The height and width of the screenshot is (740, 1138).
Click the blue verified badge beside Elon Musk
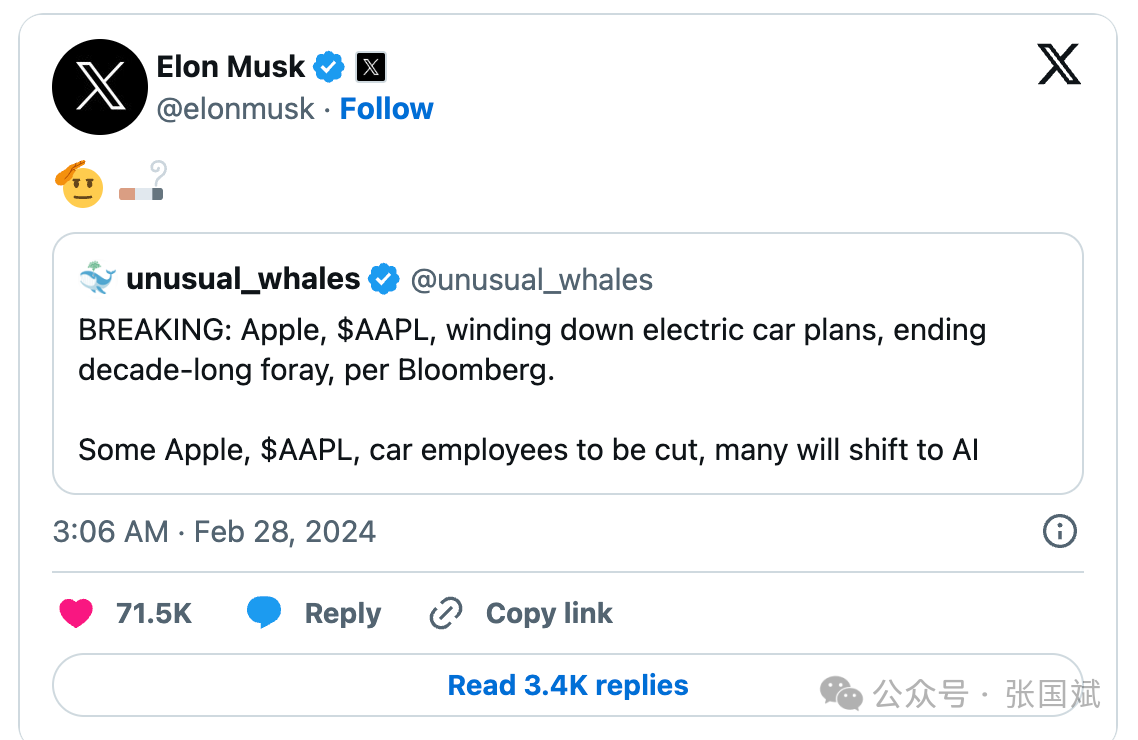pos(329,67)
